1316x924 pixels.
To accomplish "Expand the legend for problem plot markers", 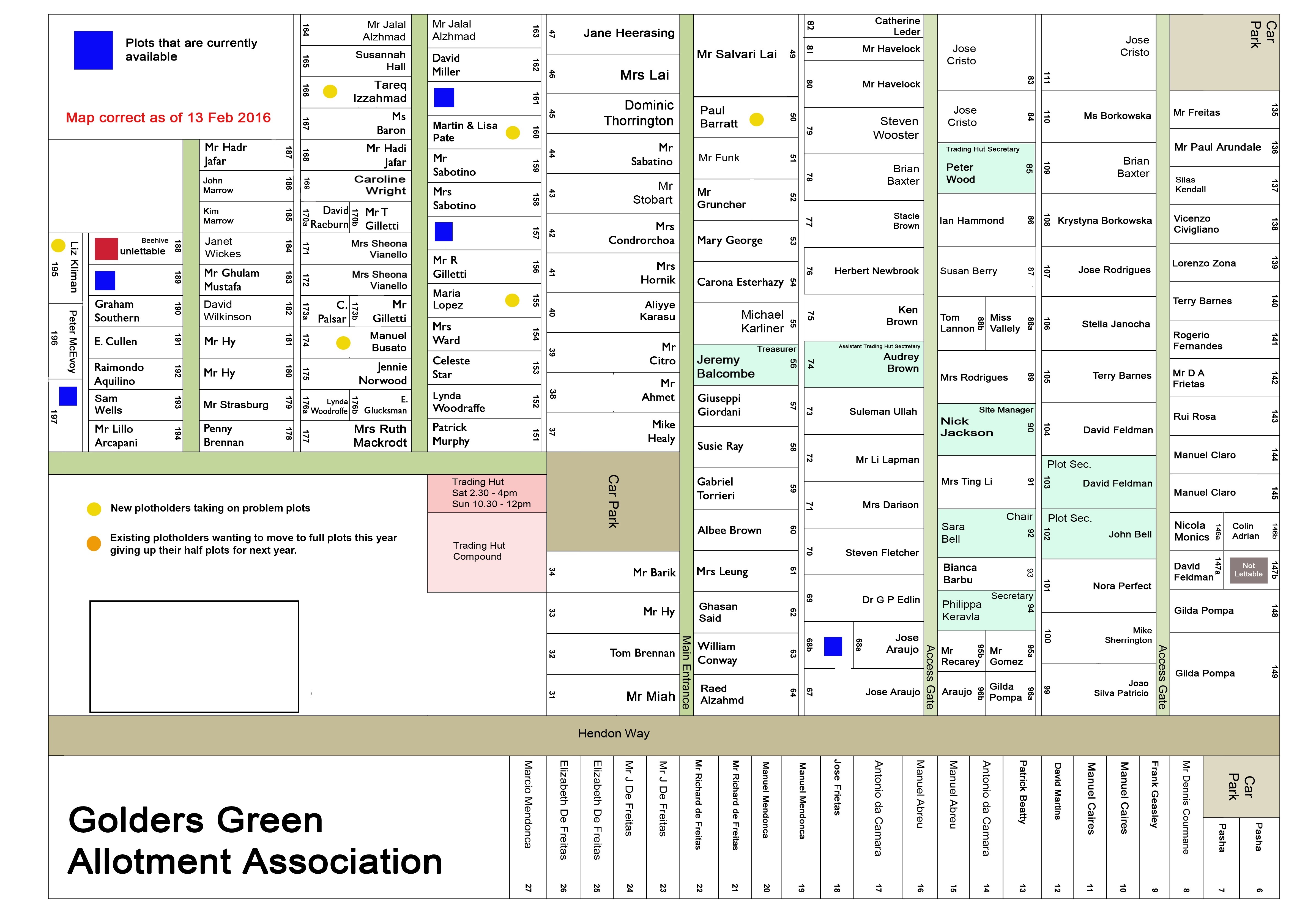I will (x=94, y=509).
